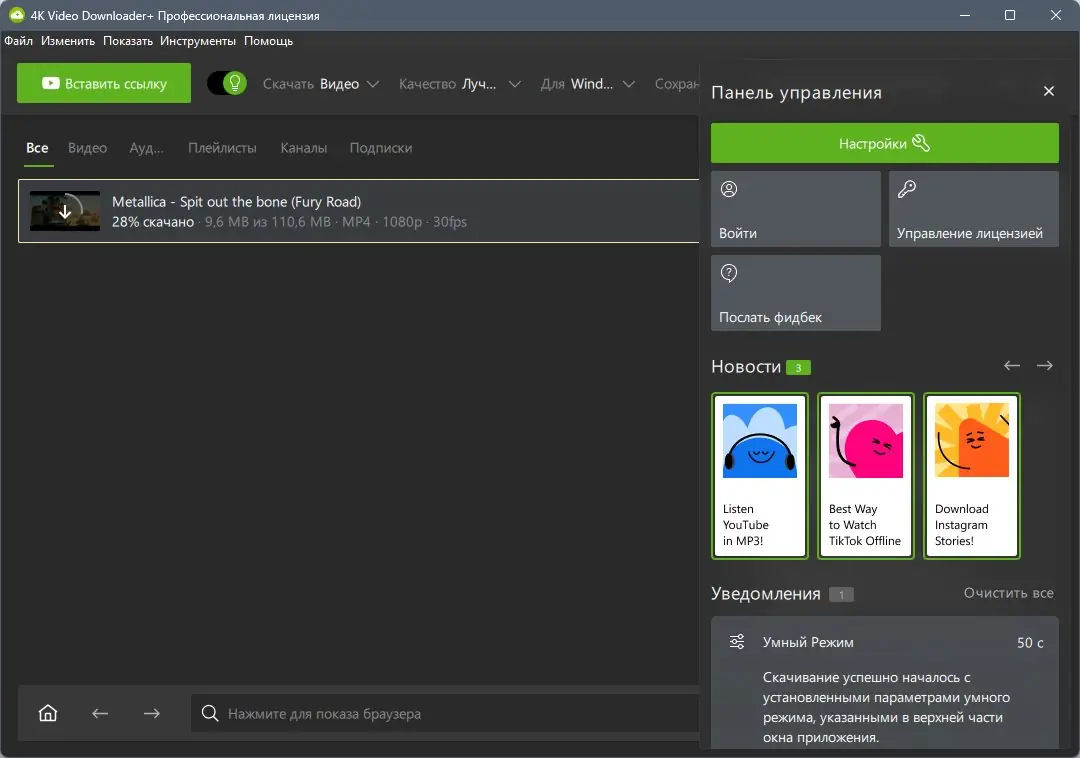Open Download Instagram Stories news card
The image size is (1080, 758).
coord(972,476)
